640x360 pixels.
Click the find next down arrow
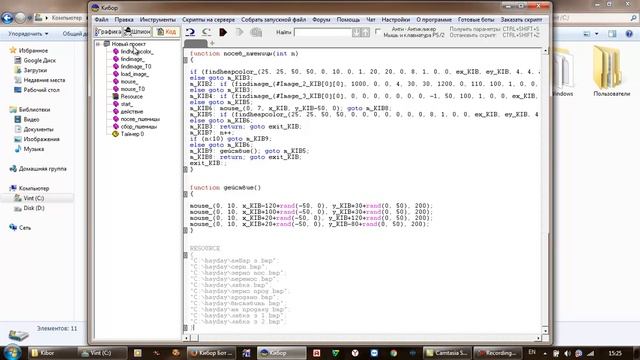pos(356,32)
